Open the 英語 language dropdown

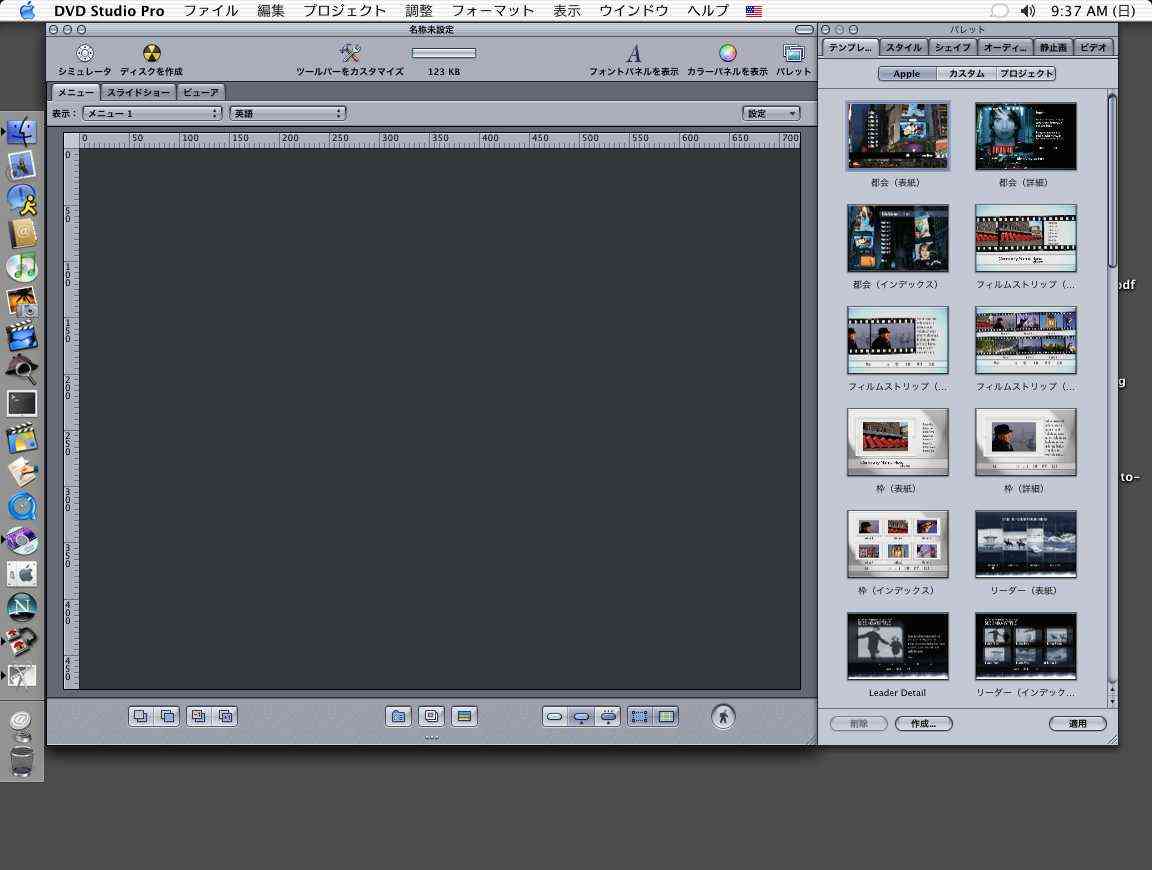pos(287,113)
